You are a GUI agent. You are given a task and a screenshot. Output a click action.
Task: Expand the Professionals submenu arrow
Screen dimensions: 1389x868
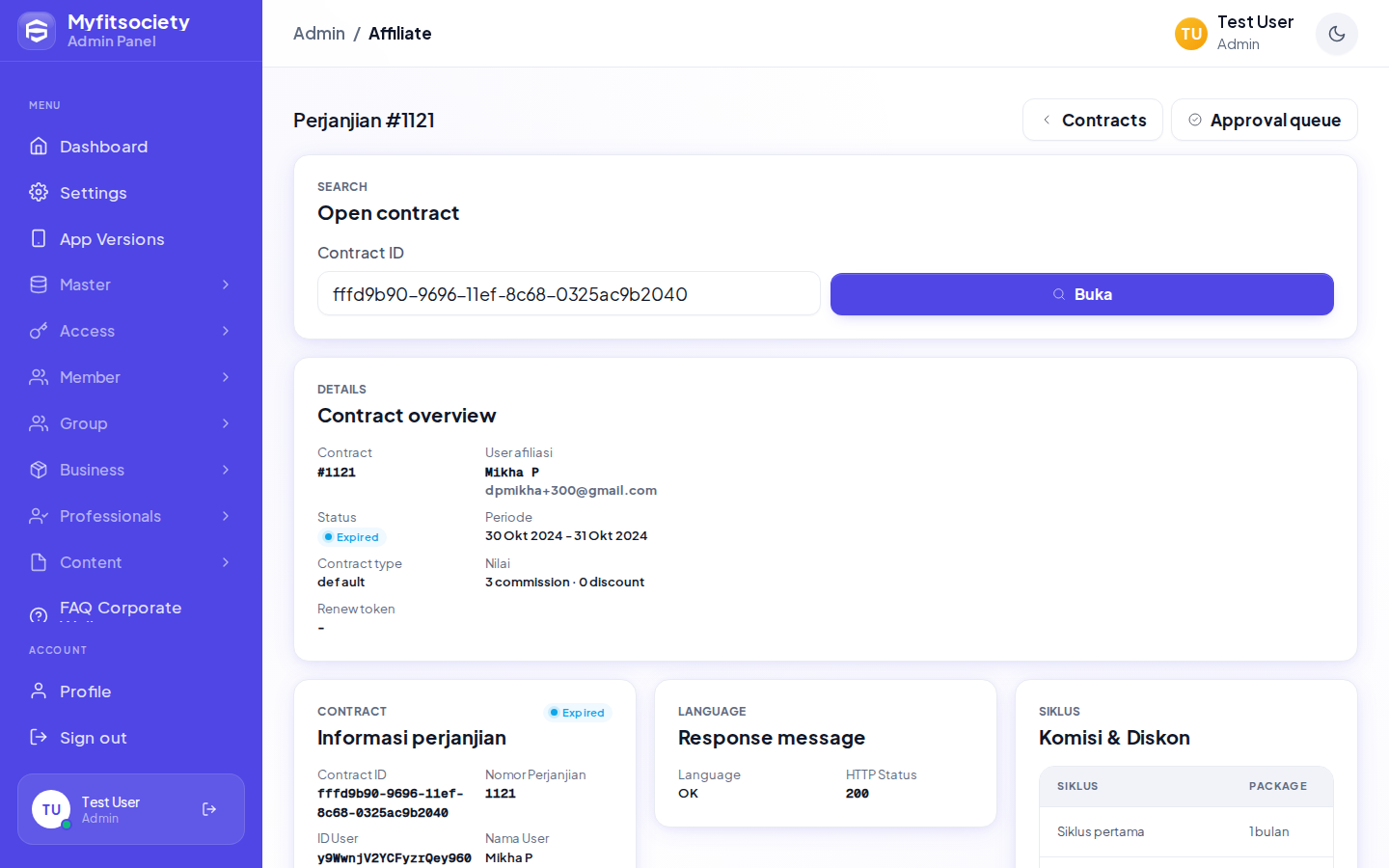226,516
